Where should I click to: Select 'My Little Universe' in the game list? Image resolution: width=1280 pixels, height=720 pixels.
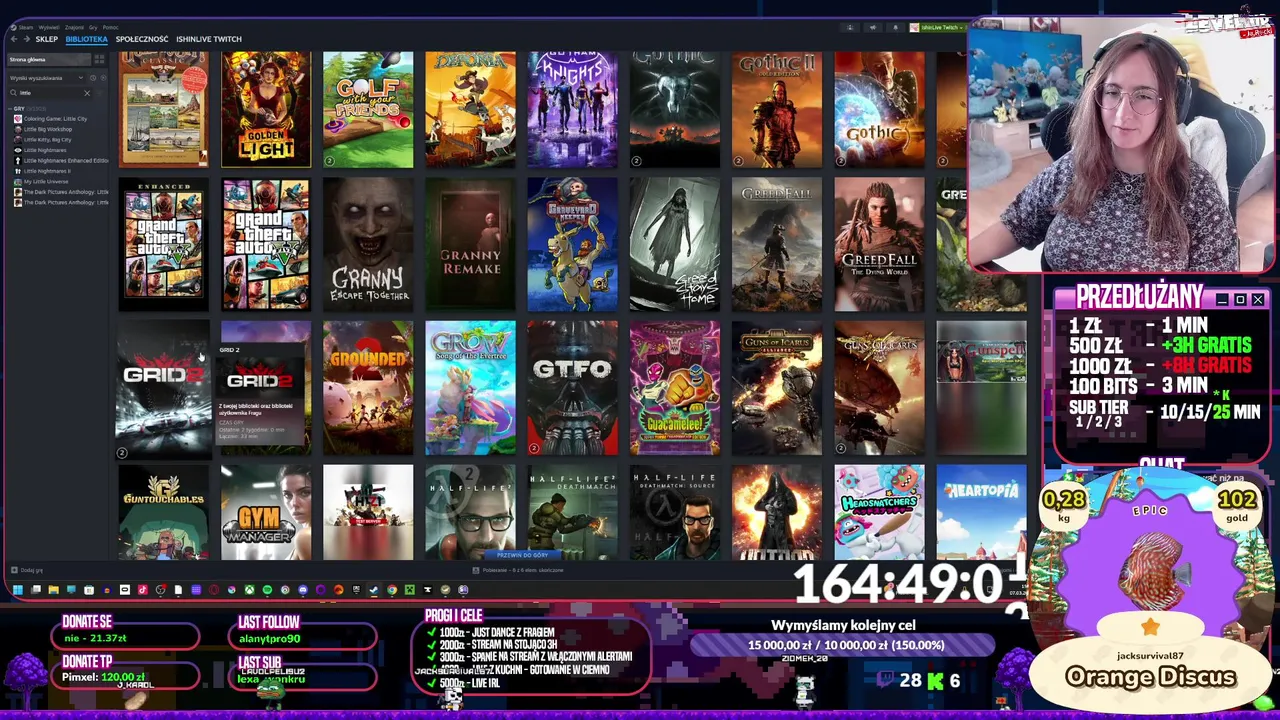point(46,181)
